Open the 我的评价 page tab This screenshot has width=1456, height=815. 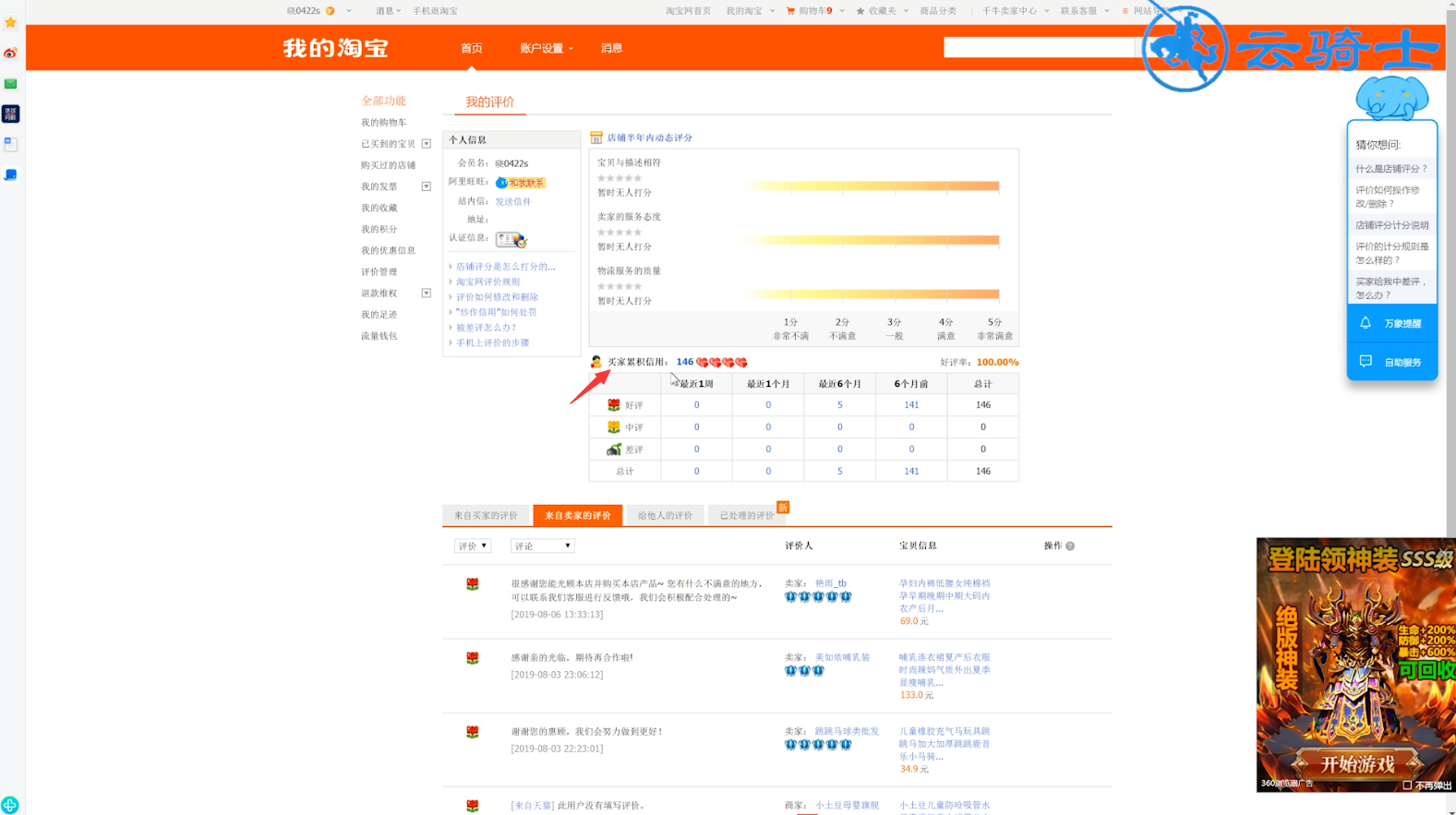coord(490,102)
